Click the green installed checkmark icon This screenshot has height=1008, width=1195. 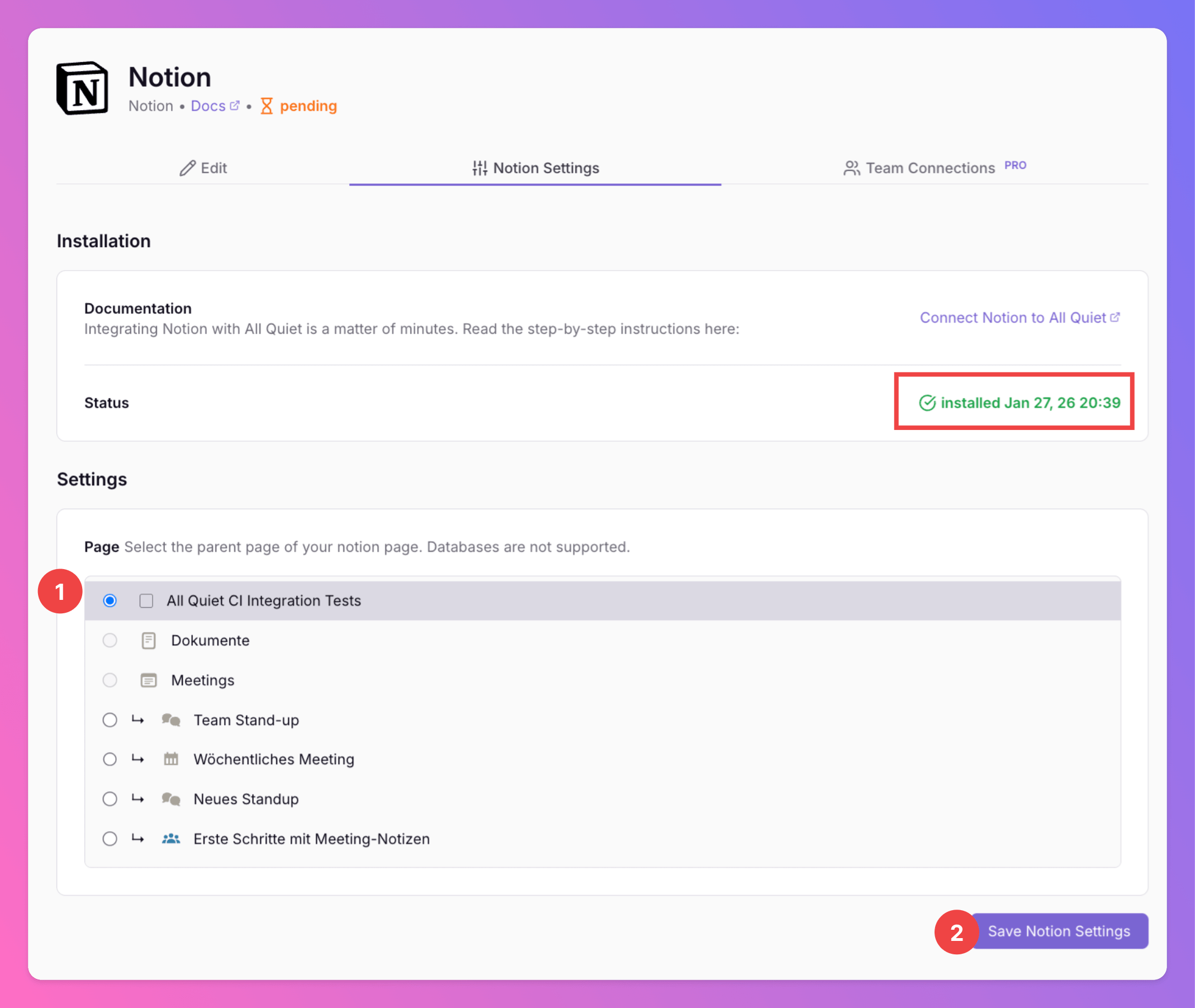coord(927,403)
